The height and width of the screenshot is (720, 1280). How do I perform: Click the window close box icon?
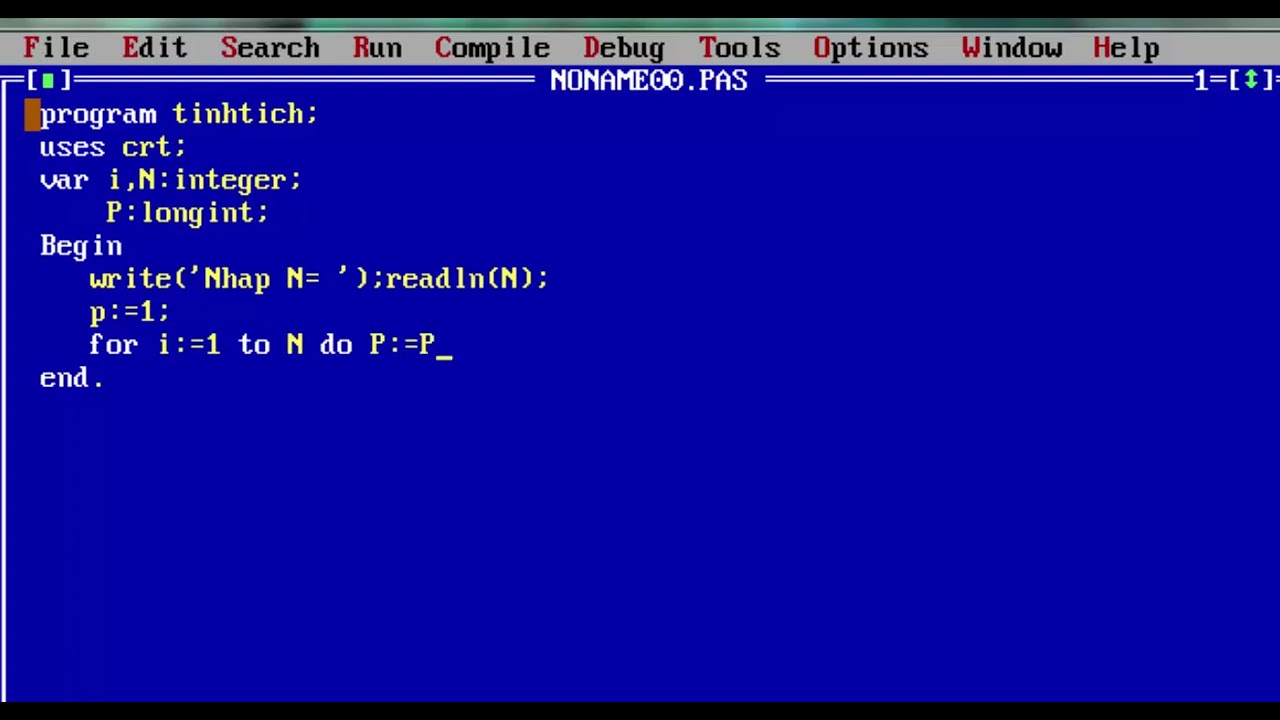pyautogui.click(x=48, y=81)
